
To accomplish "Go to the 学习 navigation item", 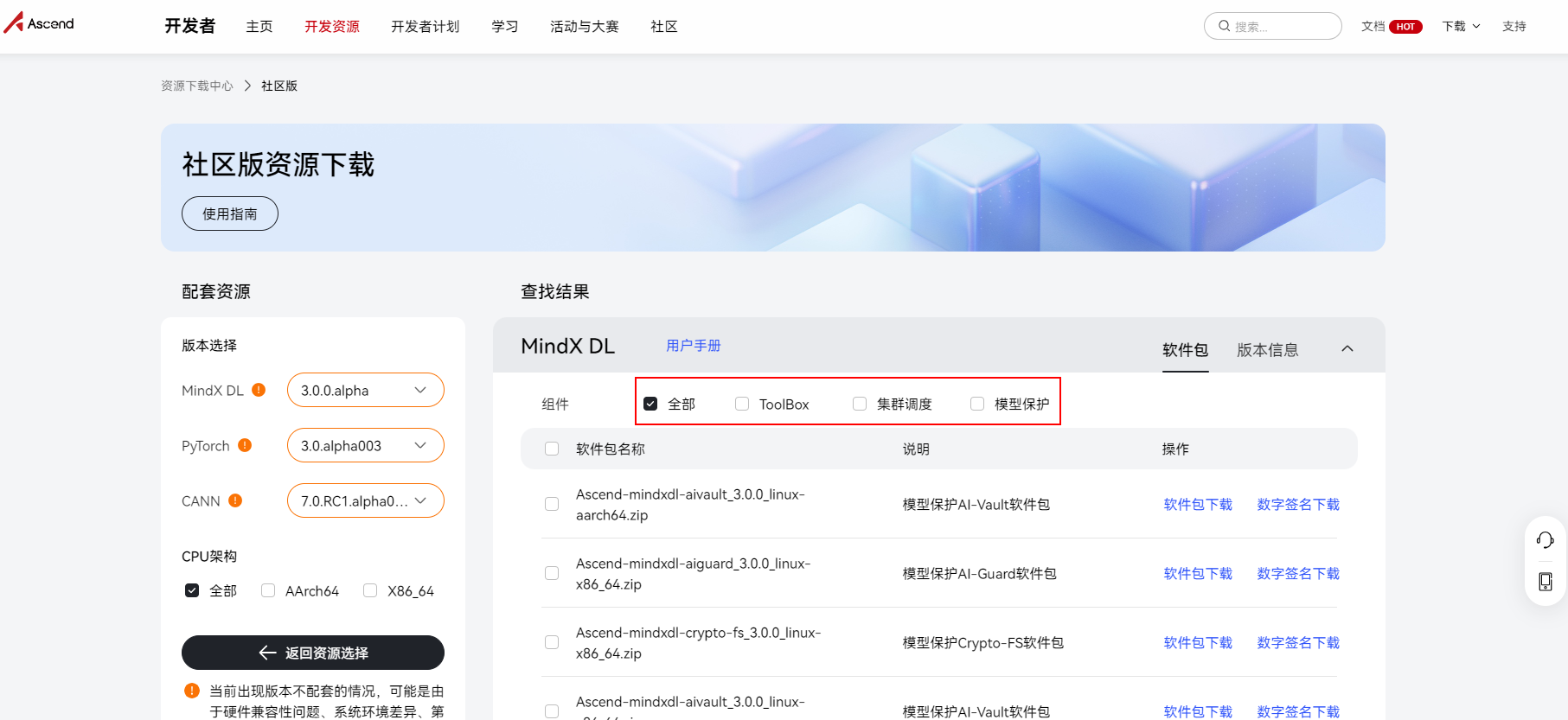I will click(x=505, y=27).
